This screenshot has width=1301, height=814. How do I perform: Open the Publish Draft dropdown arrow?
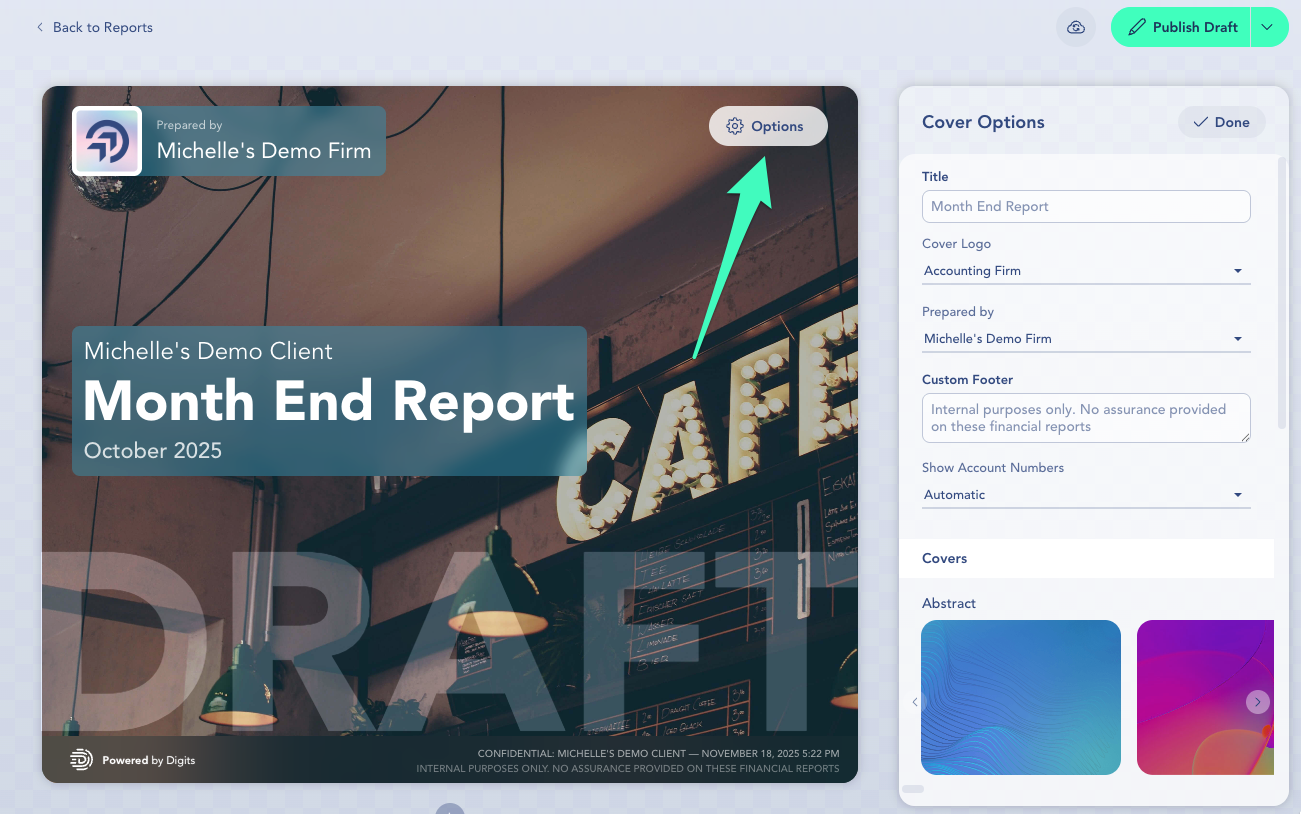click(x=1268, y=27)
